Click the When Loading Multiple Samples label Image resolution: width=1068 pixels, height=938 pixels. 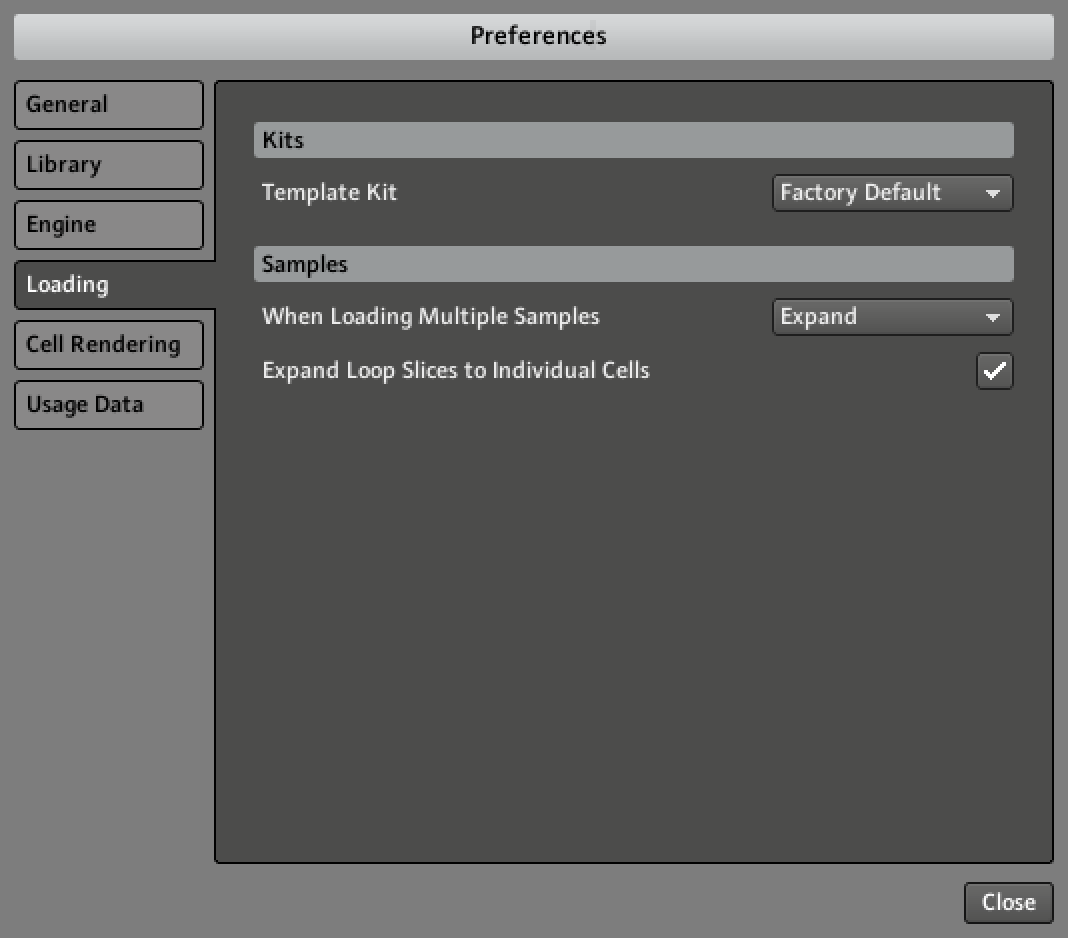click(430, 317)
